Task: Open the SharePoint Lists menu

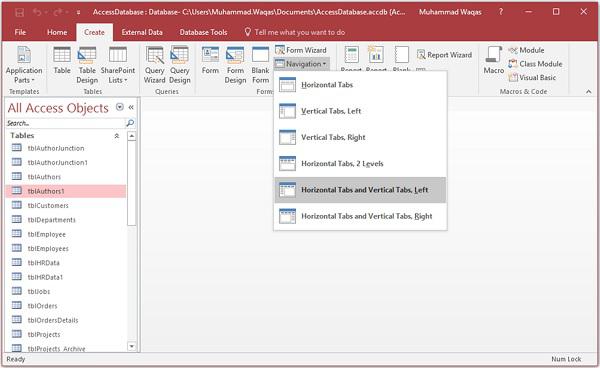Action: [x=117, y=65]
